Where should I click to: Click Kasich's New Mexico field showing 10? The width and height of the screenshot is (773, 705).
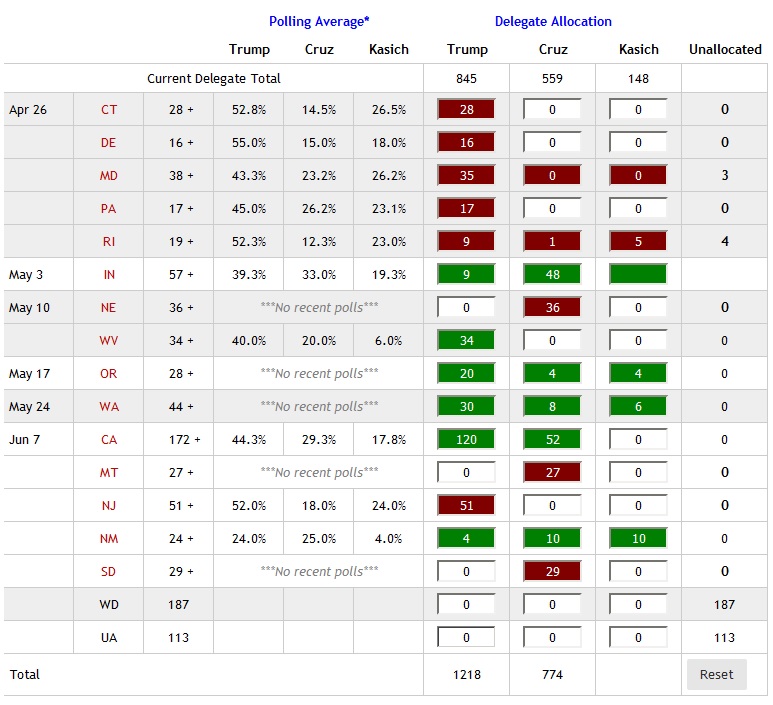tap(638, 538)
